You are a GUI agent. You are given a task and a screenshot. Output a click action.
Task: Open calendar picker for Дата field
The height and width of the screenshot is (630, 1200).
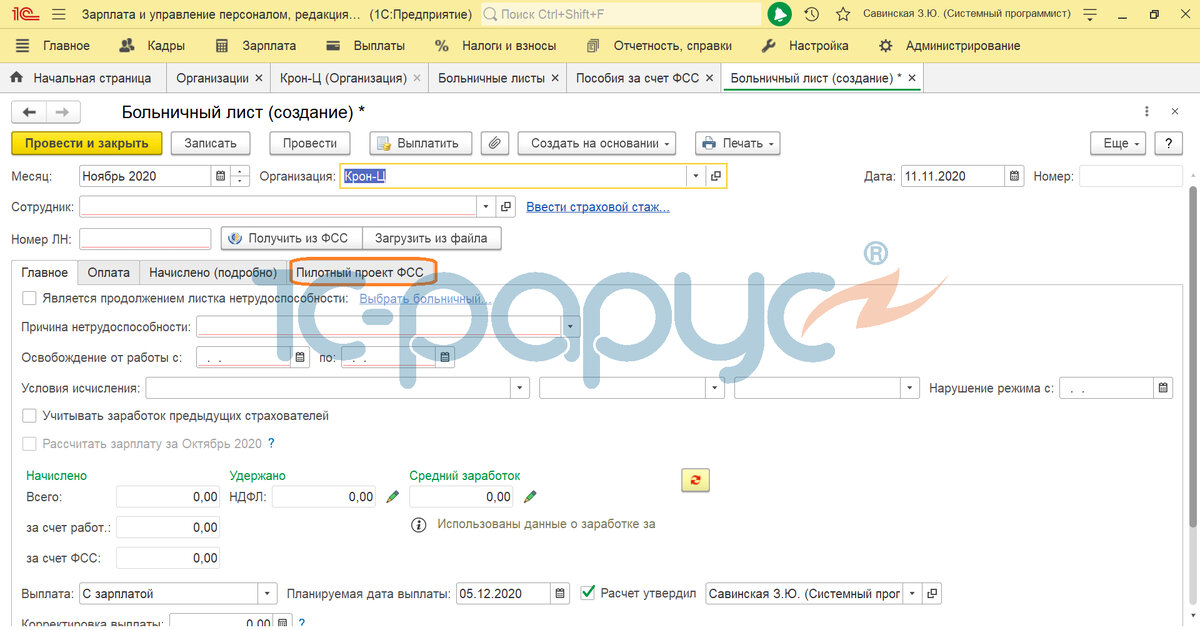(x=1015, y=176)
